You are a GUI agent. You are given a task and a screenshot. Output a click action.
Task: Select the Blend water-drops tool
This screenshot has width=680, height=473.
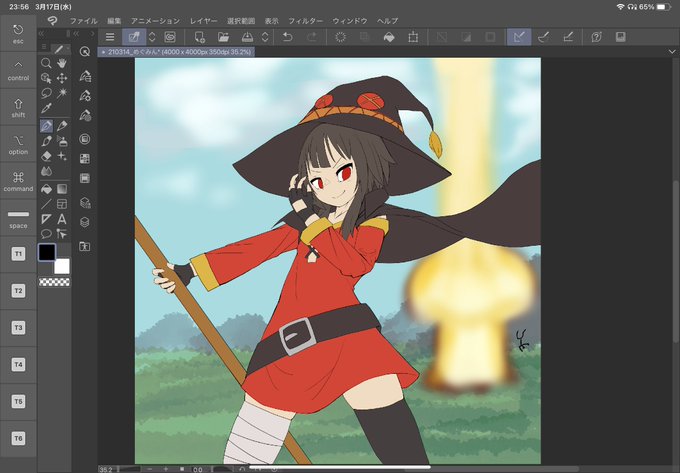point(46,171)
